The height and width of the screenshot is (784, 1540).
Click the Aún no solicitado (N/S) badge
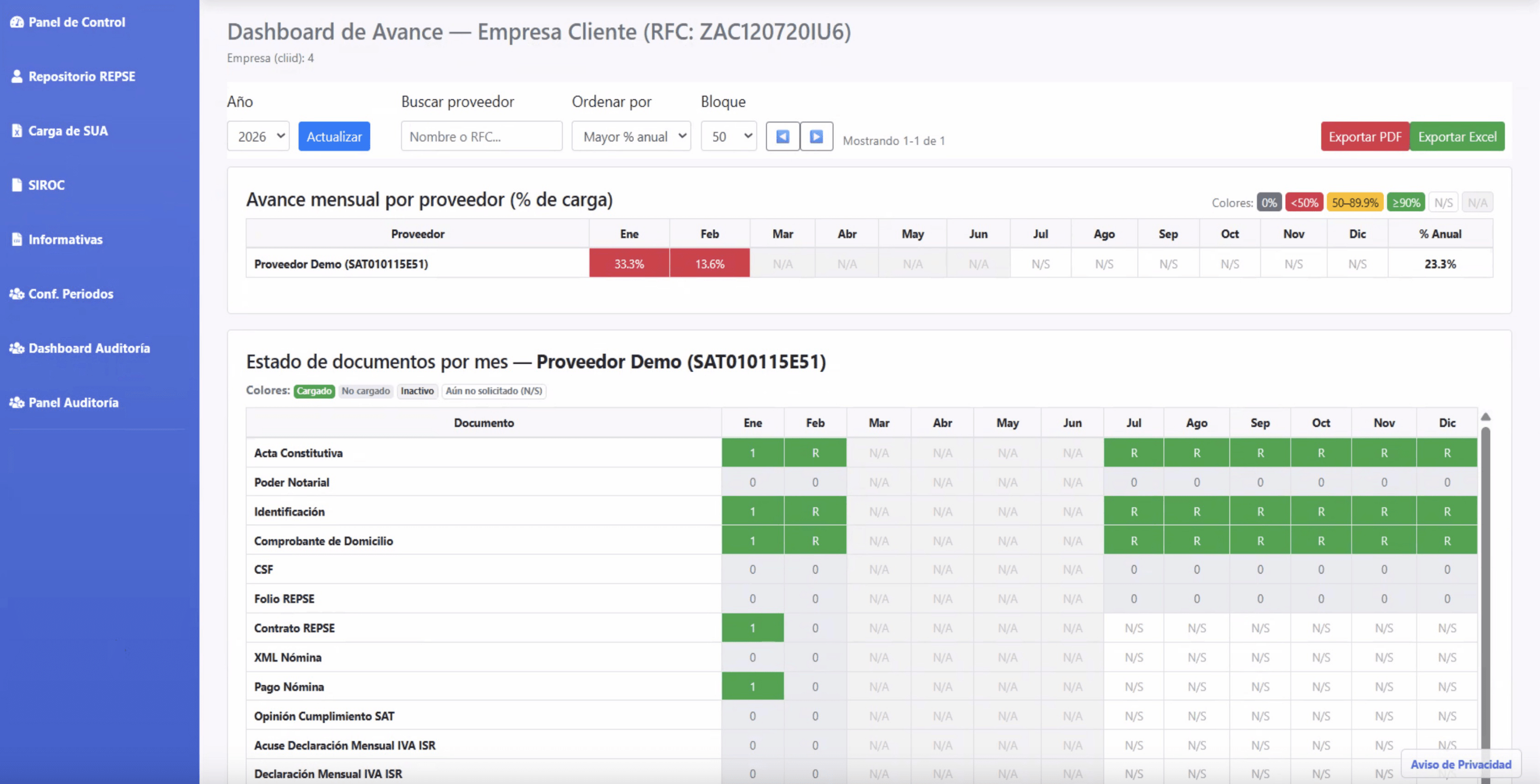(494, 391)
